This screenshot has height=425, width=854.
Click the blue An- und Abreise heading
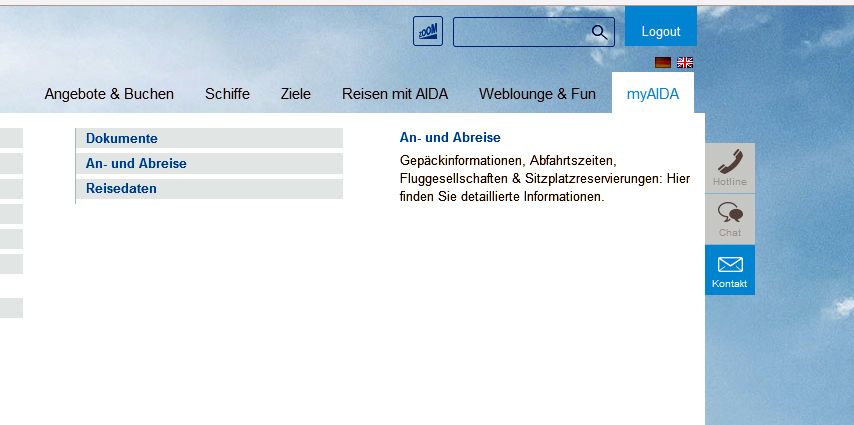pos(450,138)
